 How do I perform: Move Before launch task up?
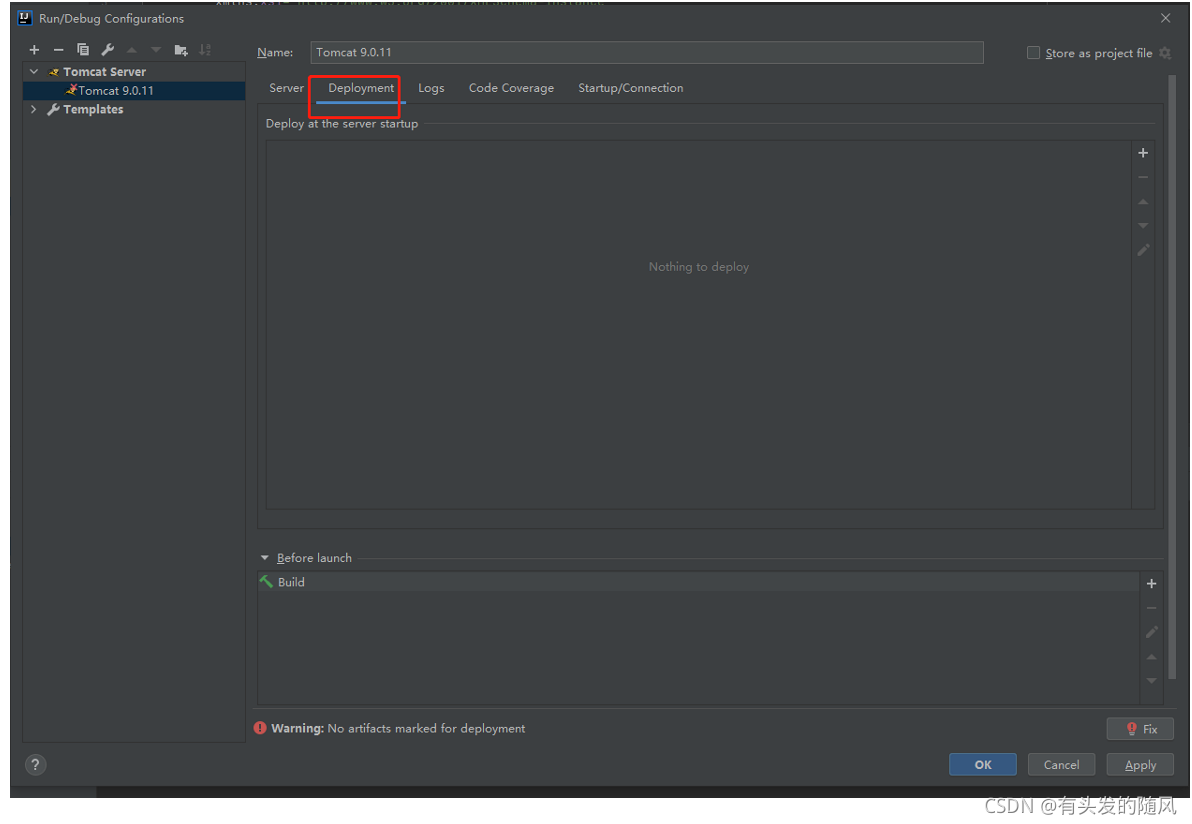1151,657
